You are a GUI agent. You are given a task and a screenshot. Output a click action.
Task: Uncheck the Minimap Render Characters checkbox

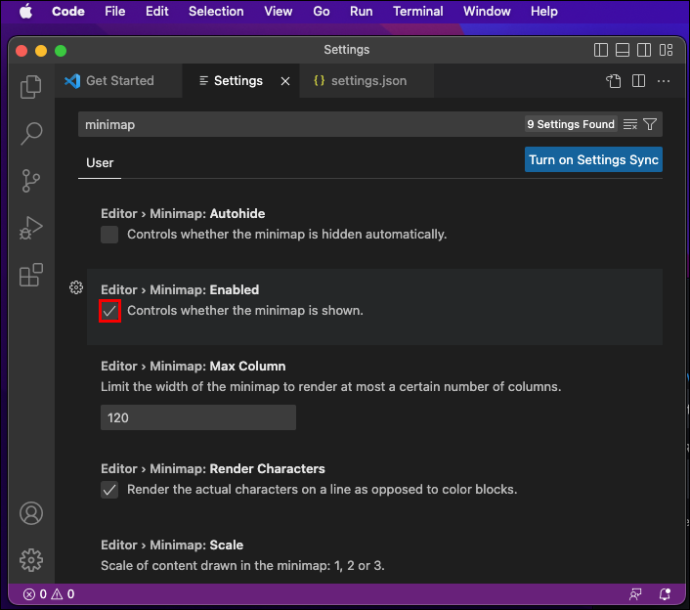pyautogui.click(x=109, y=489)
